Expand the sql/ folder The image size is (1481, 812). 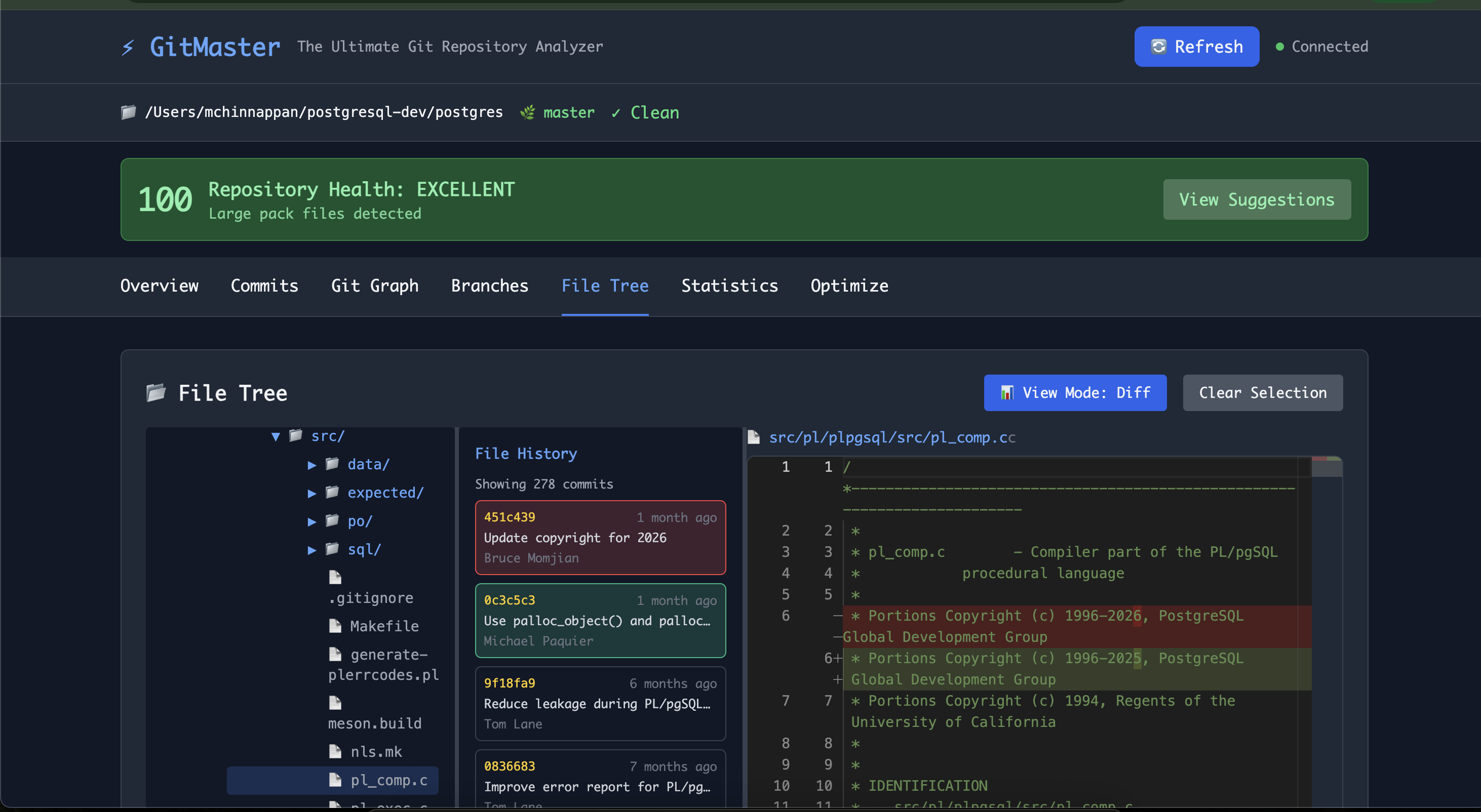312,550
